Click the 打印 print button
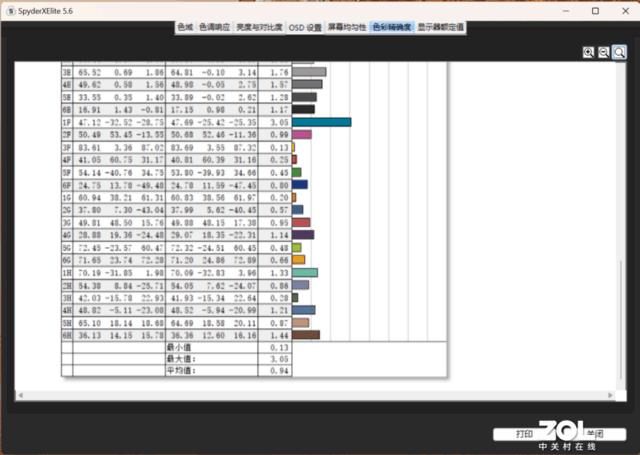640x455 pixels. click(524, 434)
